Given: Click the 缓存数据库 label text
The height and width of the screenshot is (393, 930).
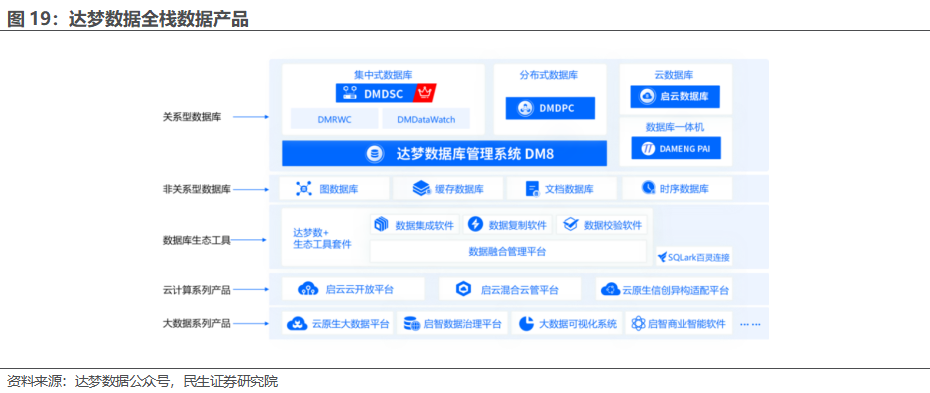Looking at the screenshot, I should point(459,190).
